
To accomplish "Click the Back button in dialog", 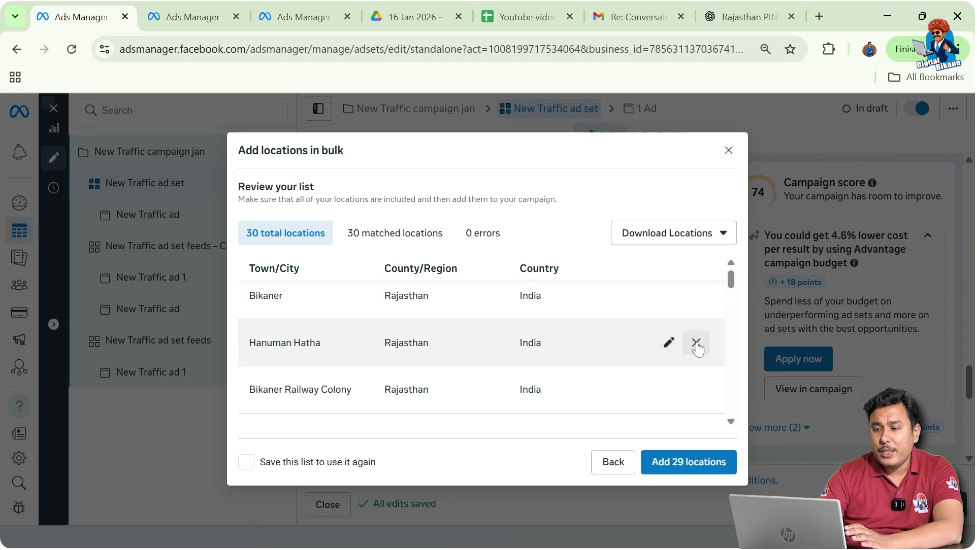I will tap(613, 462).
